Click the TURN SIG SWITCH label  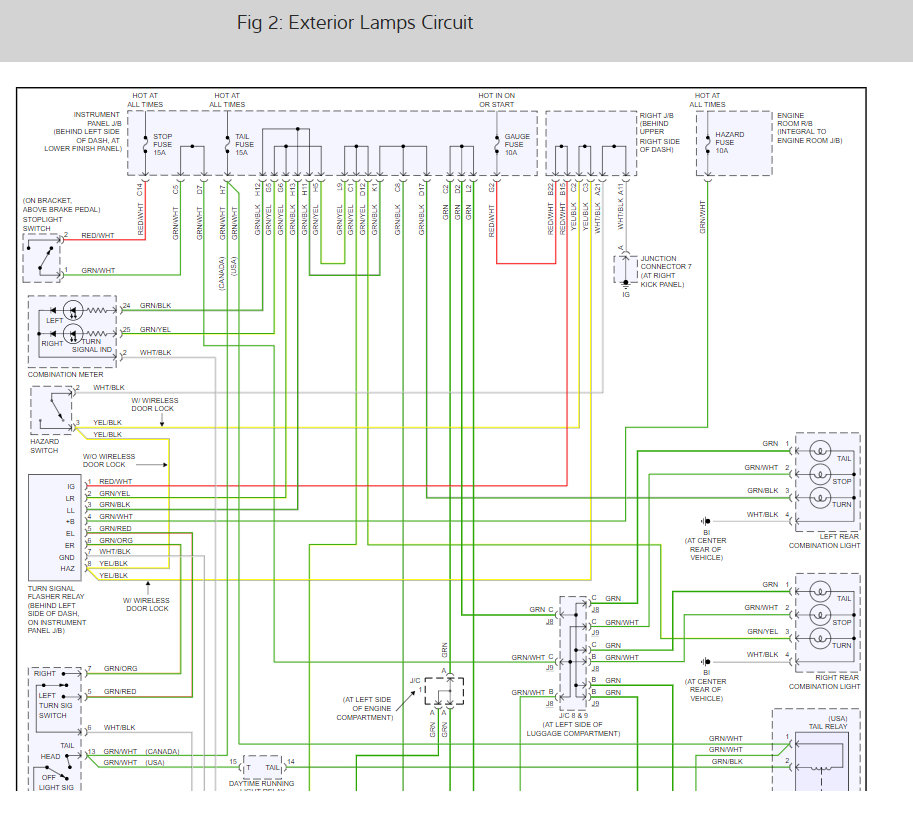coord(55,710)
